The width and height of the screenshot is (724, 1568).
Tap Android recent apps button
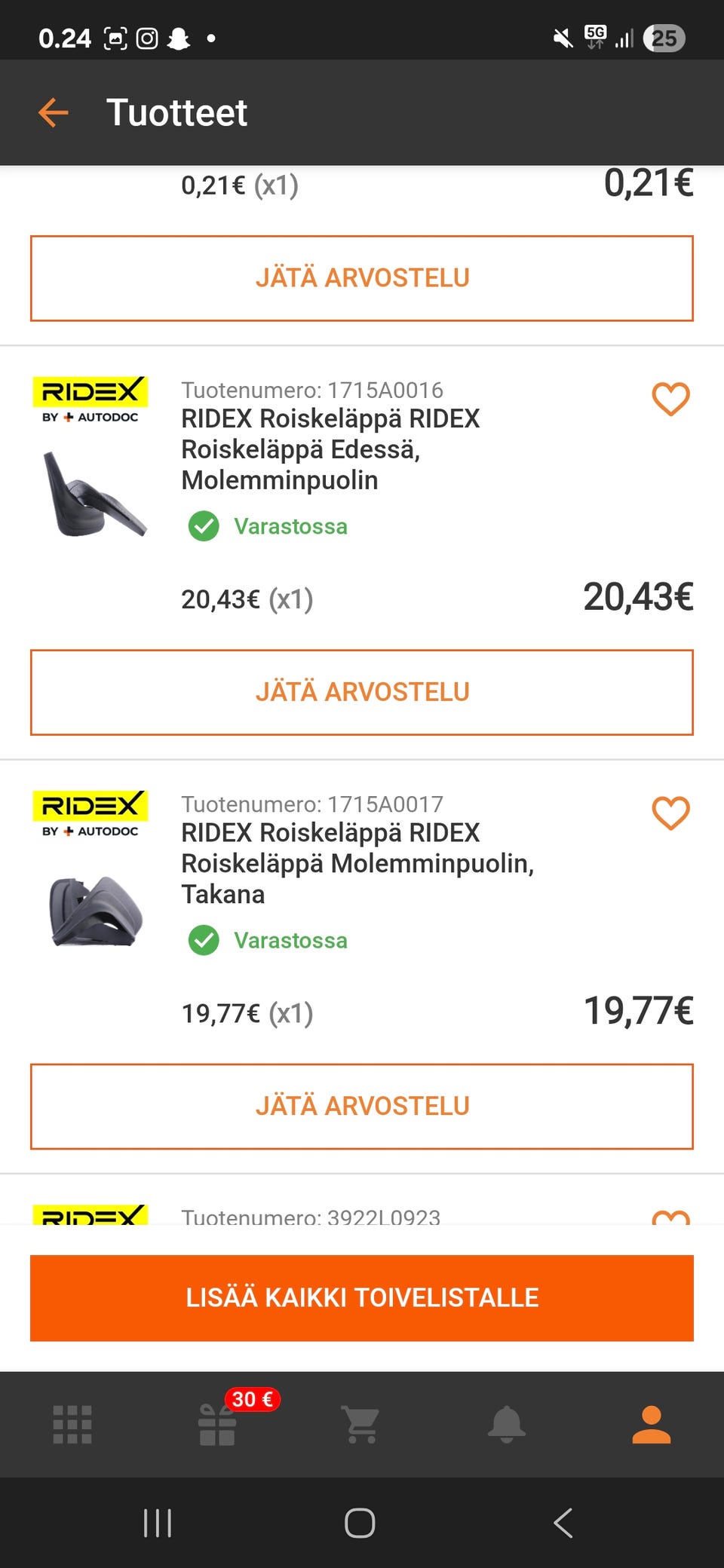tap(158, 1523)
